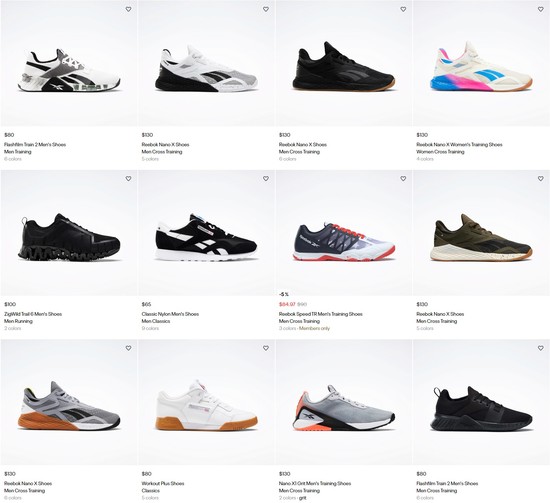The width and height of the screenshot is (550, 503).
Task: Toggle wishlist heart on black gum-sole Nano X
Action: tap(403, 9)
